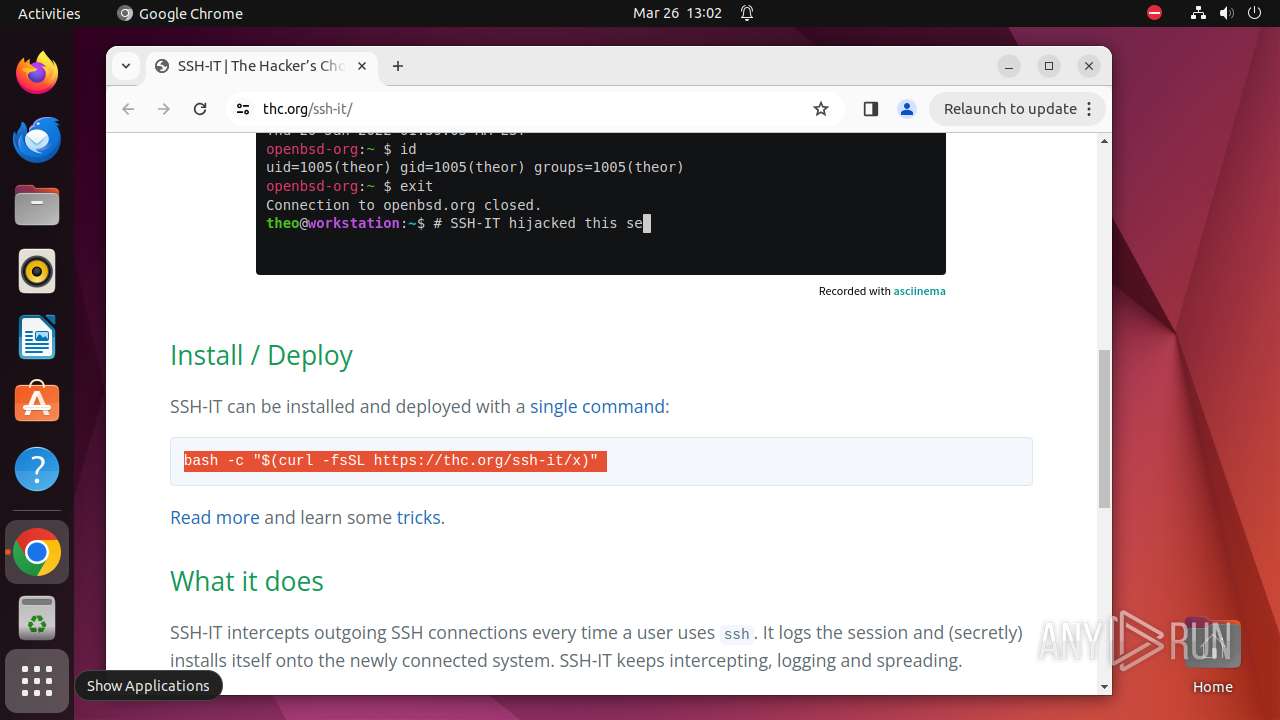Select the SSH-IT | The Hacker's Choice tab
1280x720 pixels.
point(260,66)
